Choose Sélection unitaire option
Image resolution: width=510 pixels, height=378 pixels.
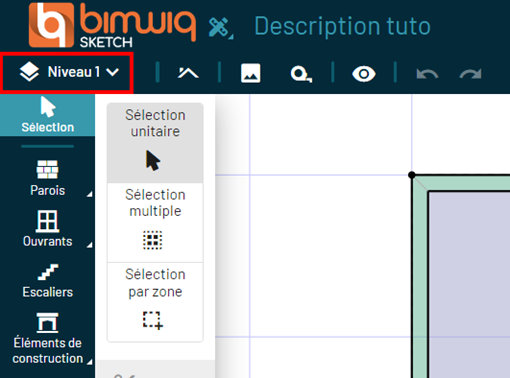[x=155, y=142]
